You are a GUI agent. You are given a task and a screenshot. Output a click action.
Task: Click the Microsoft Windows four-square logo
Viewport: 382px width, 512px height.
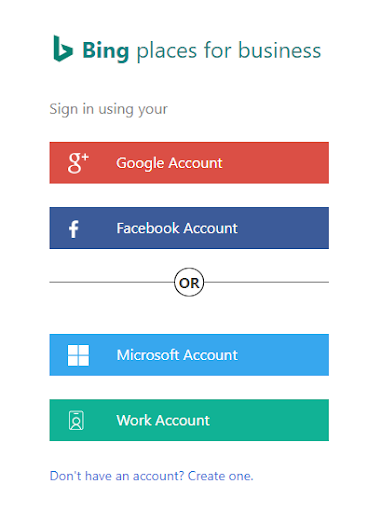click(78, 355)
